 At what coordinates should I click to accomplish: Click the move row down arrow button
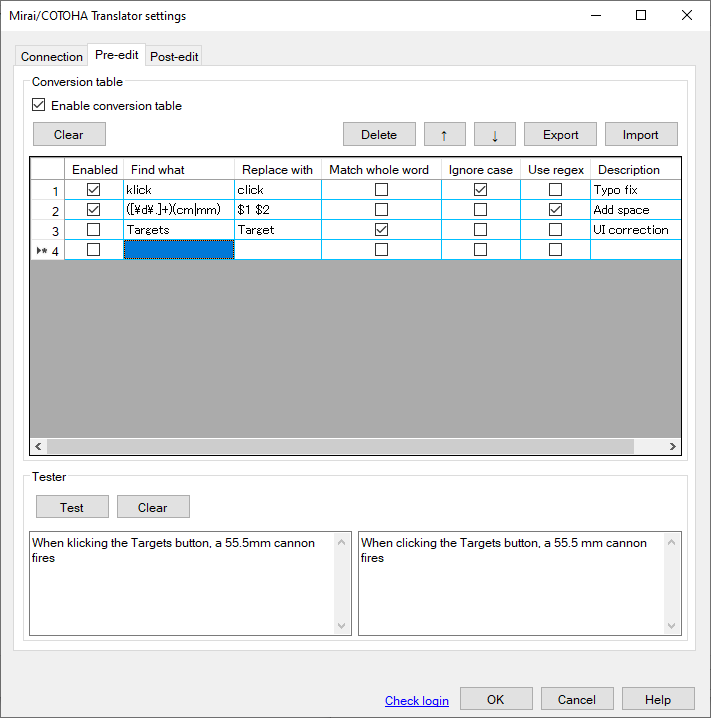pos(494,135)
